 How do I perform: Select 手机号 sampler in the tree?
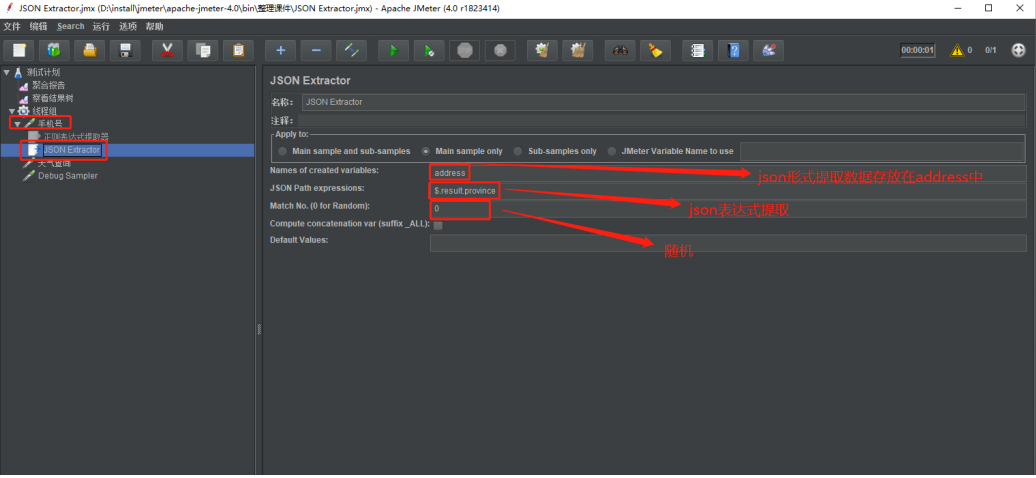50,124
